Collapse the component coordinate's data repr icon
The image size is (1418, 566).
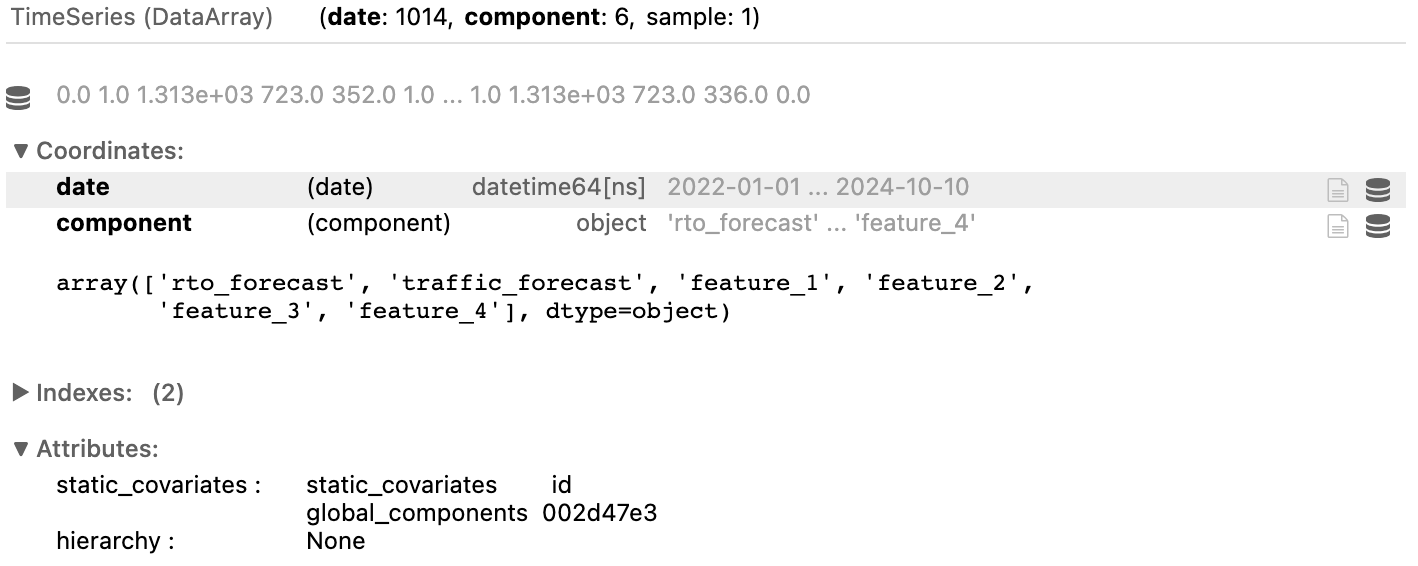click(1377, 226)
